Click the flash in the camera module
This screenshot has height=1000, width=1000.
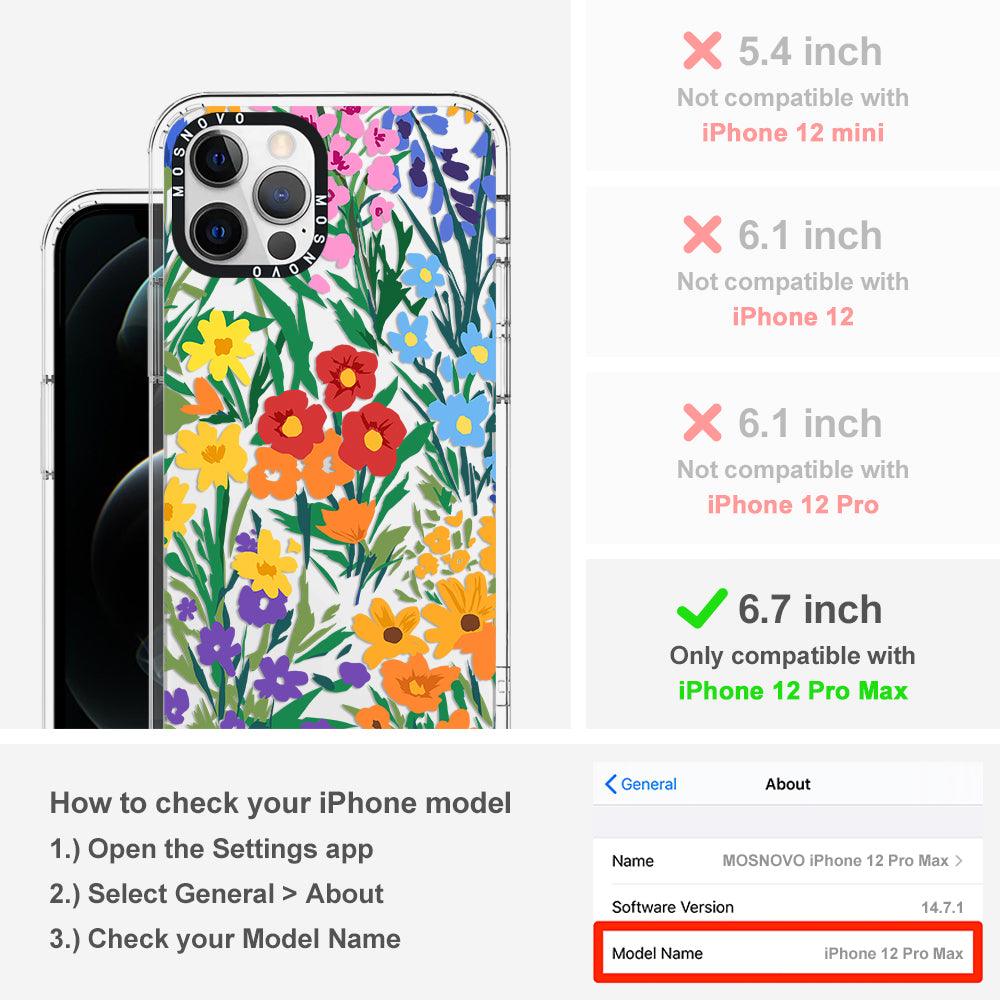click(x=281, y=144)
